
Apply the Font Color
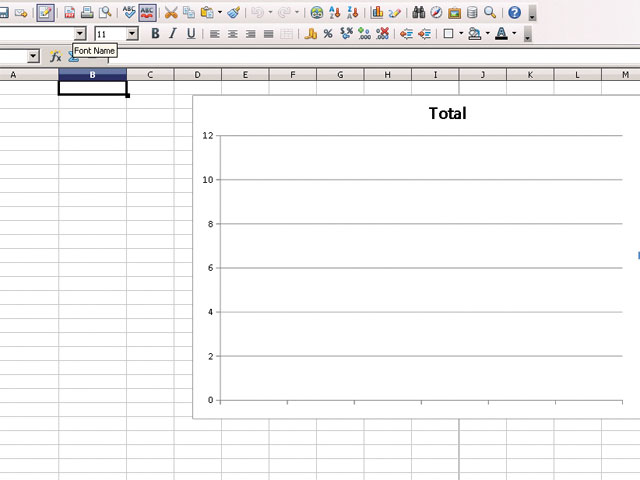501,34
